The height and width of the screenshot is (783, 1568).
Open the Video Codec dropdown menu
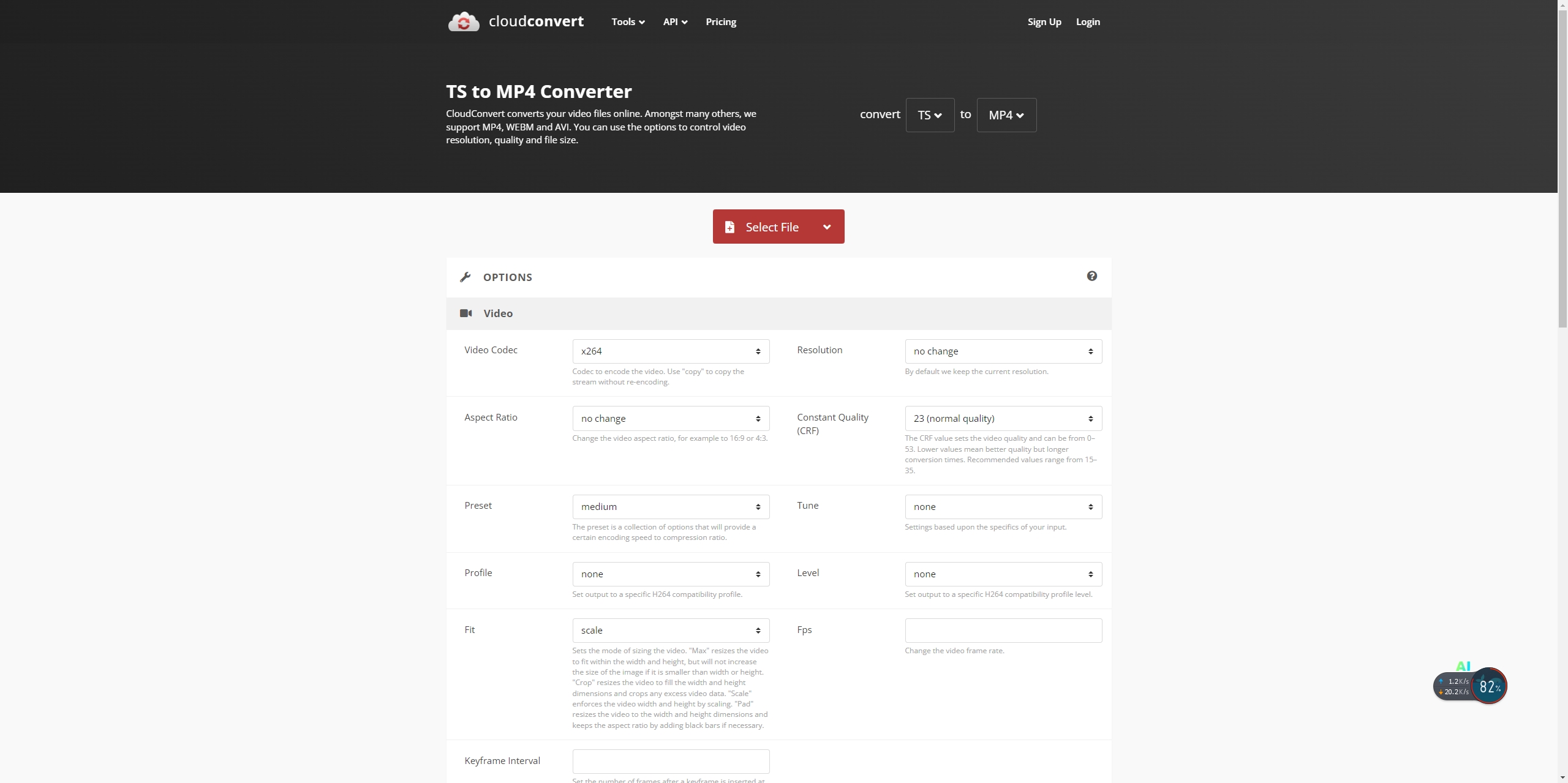(670, 351)
